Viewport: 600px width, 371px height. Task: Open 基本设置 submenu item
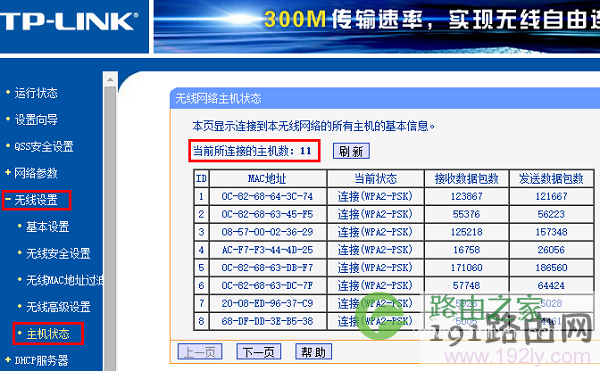(x=47, y=227)
